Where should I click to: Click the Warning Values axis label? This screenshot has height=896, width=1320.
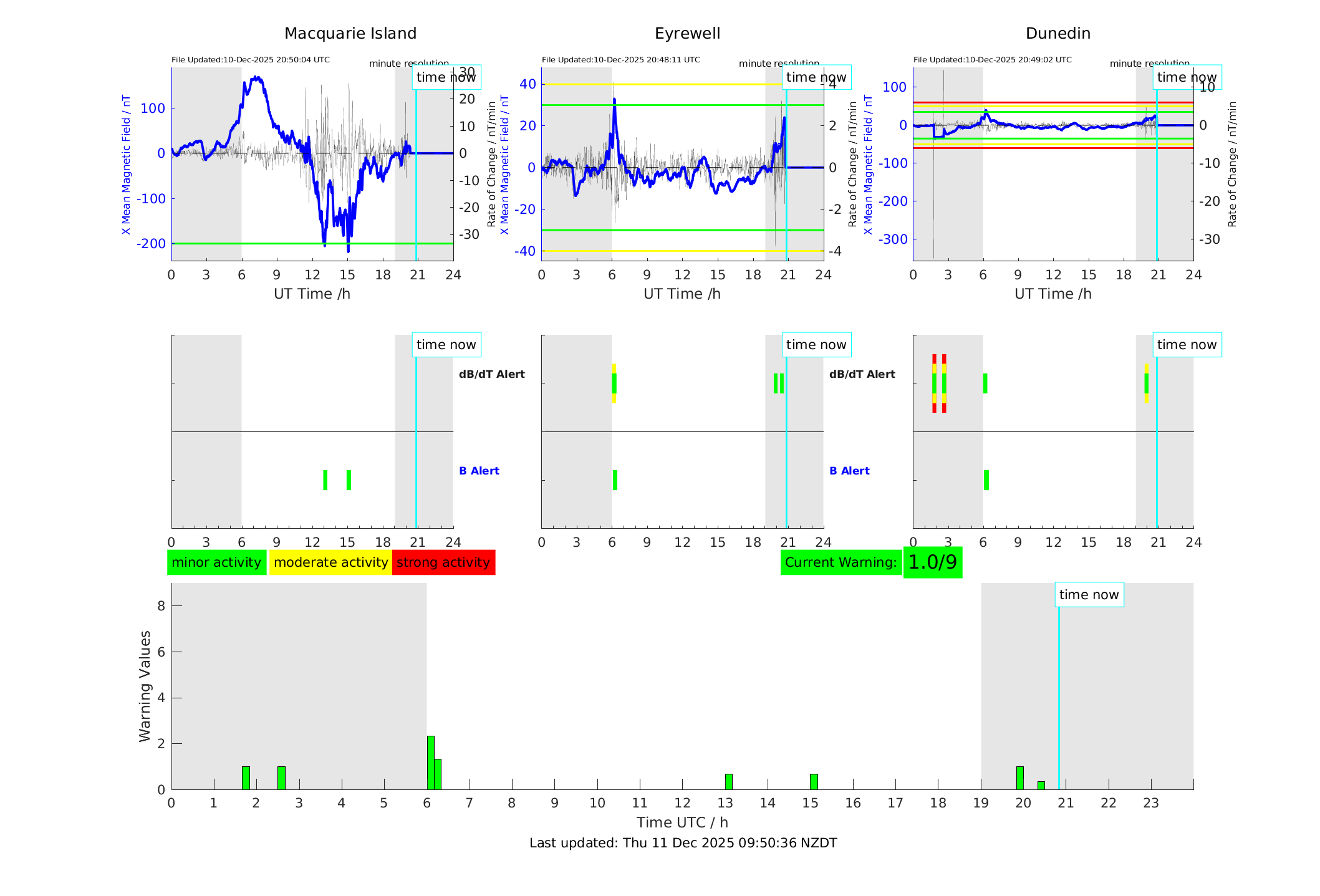pyautogui.click(x=145, y=686)
